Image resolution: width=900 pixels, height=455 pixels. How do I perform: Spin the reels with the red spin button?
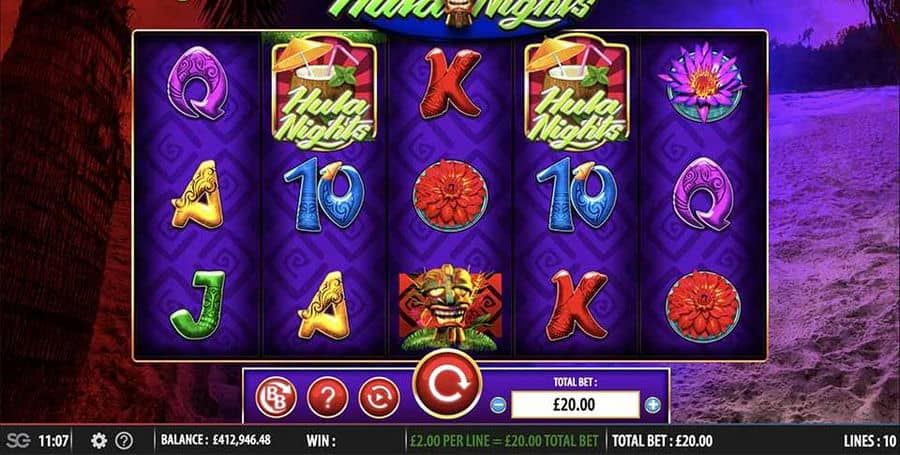coord(447,384)
